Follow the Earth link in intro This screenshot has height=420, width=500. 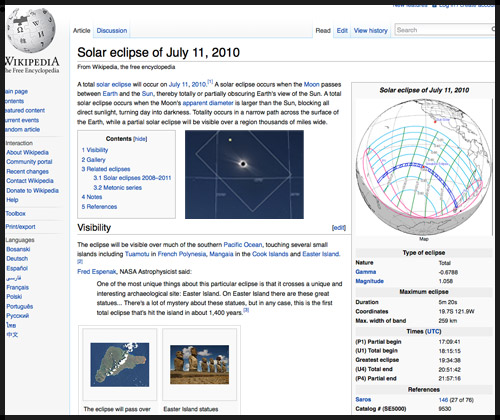pos(110,94)
